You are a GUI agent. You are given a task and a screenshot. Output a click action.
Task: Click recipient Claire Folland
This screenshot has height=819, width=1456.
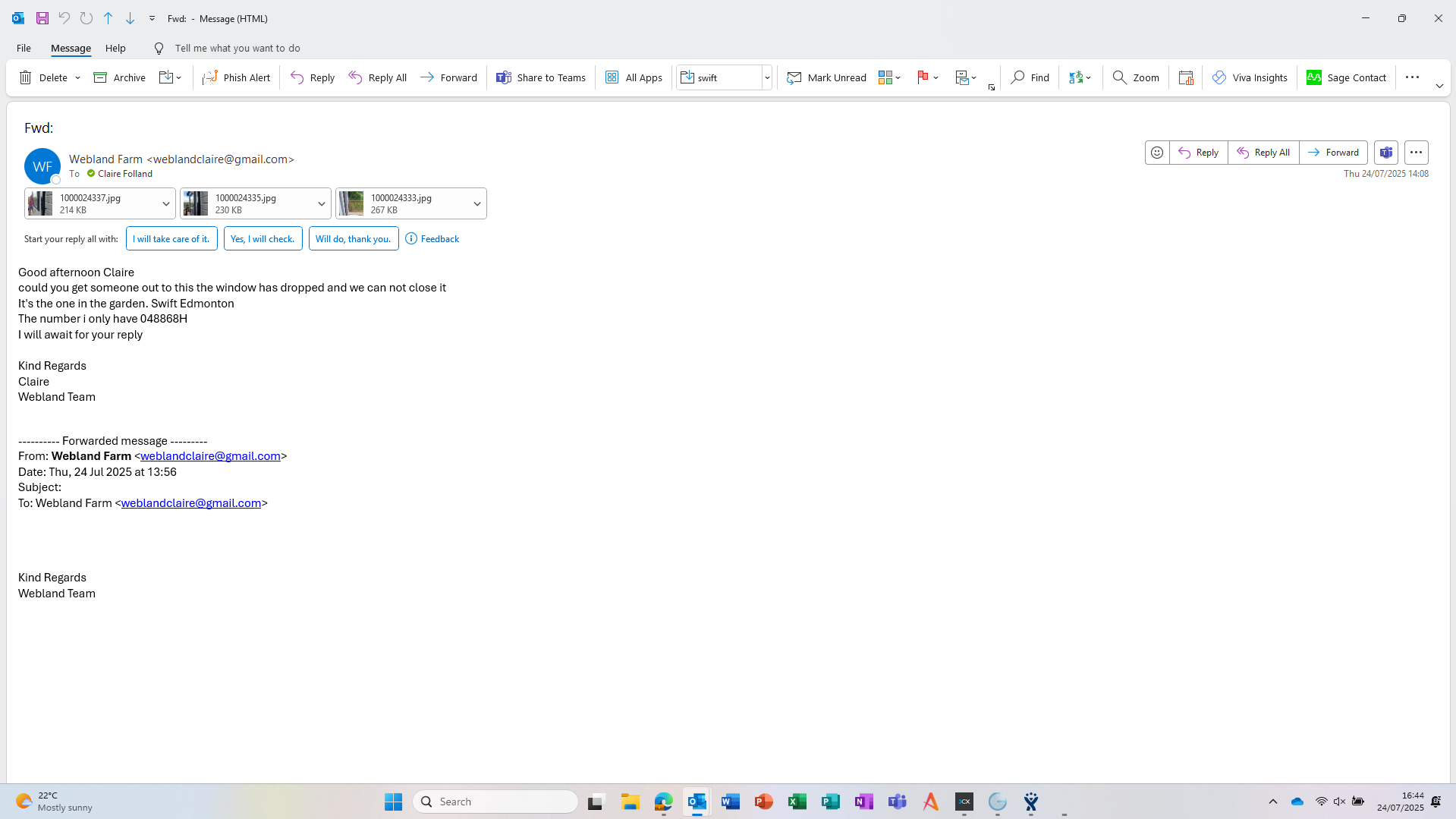coord(124,174)
